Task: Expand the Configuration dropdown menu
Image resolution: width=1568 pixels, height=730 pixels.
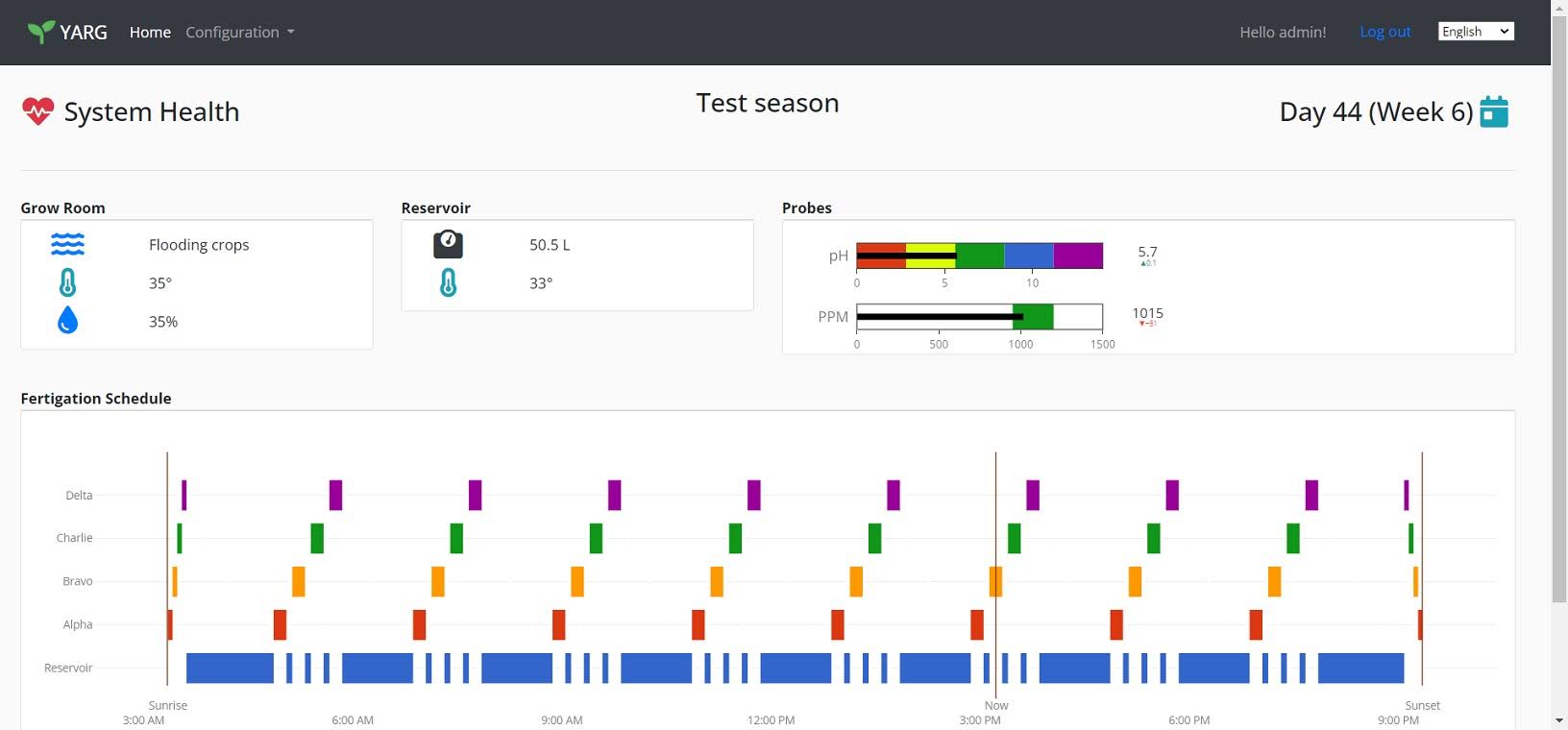Action: (239, 32)
